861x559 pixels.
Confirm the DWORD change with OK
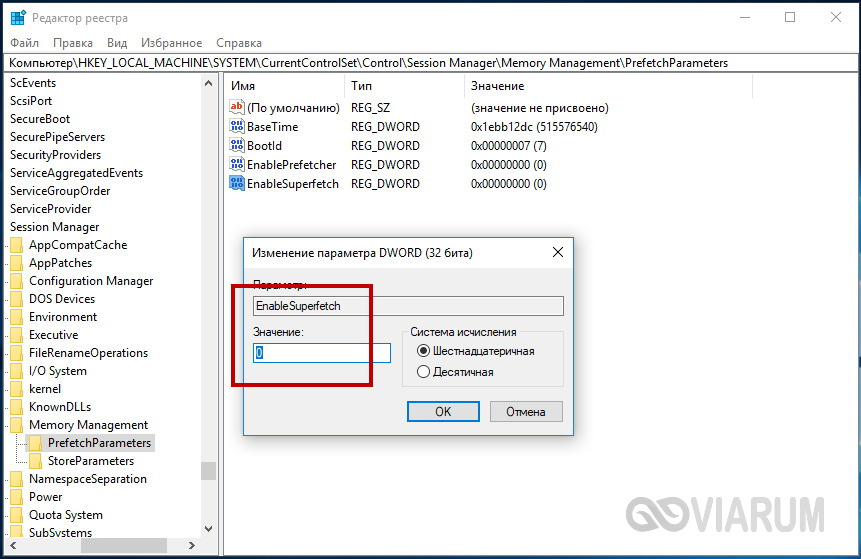(x=443, y=411)
